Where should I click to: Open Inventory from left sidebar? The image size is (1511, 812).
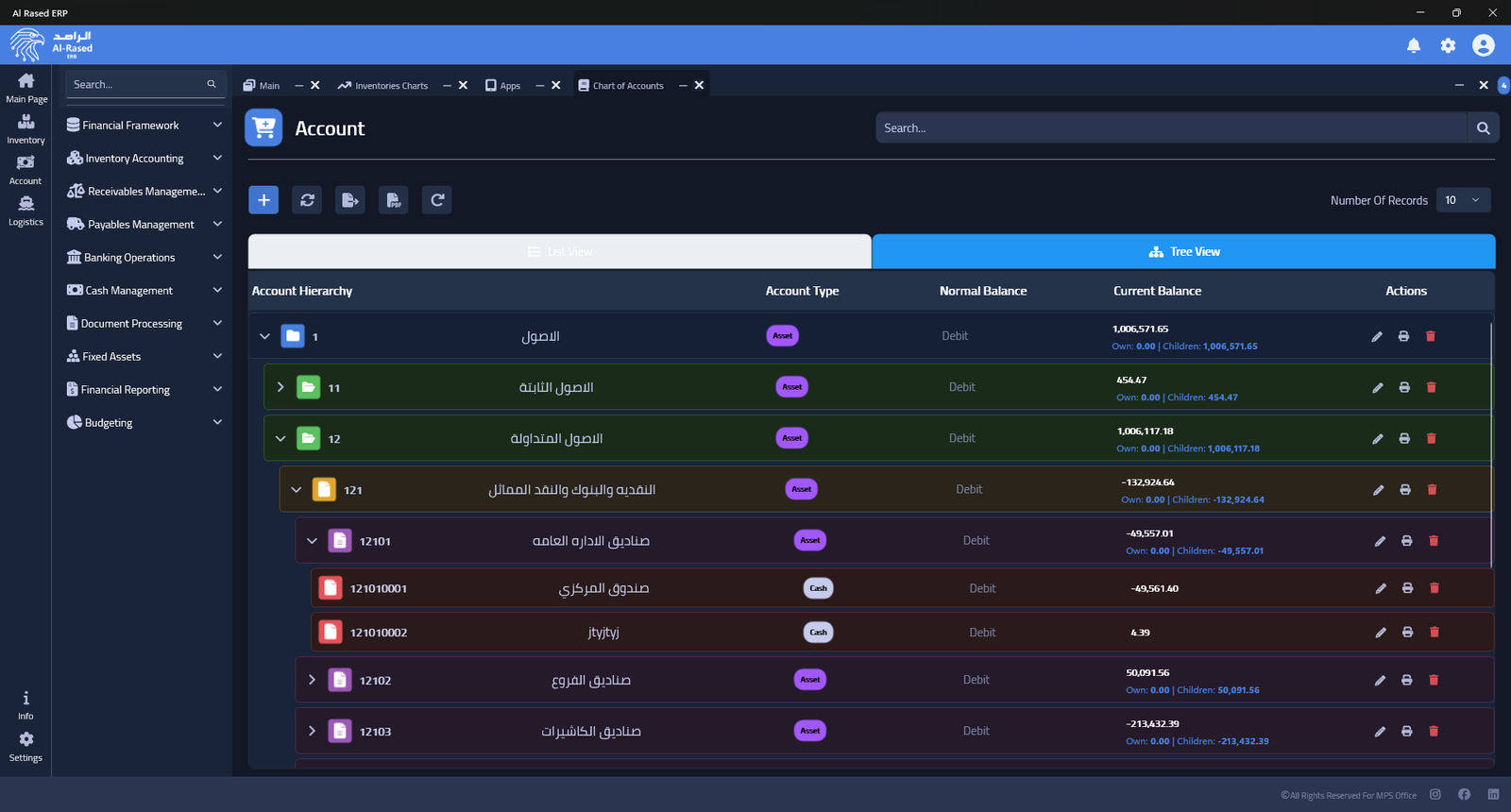(25, 128)
